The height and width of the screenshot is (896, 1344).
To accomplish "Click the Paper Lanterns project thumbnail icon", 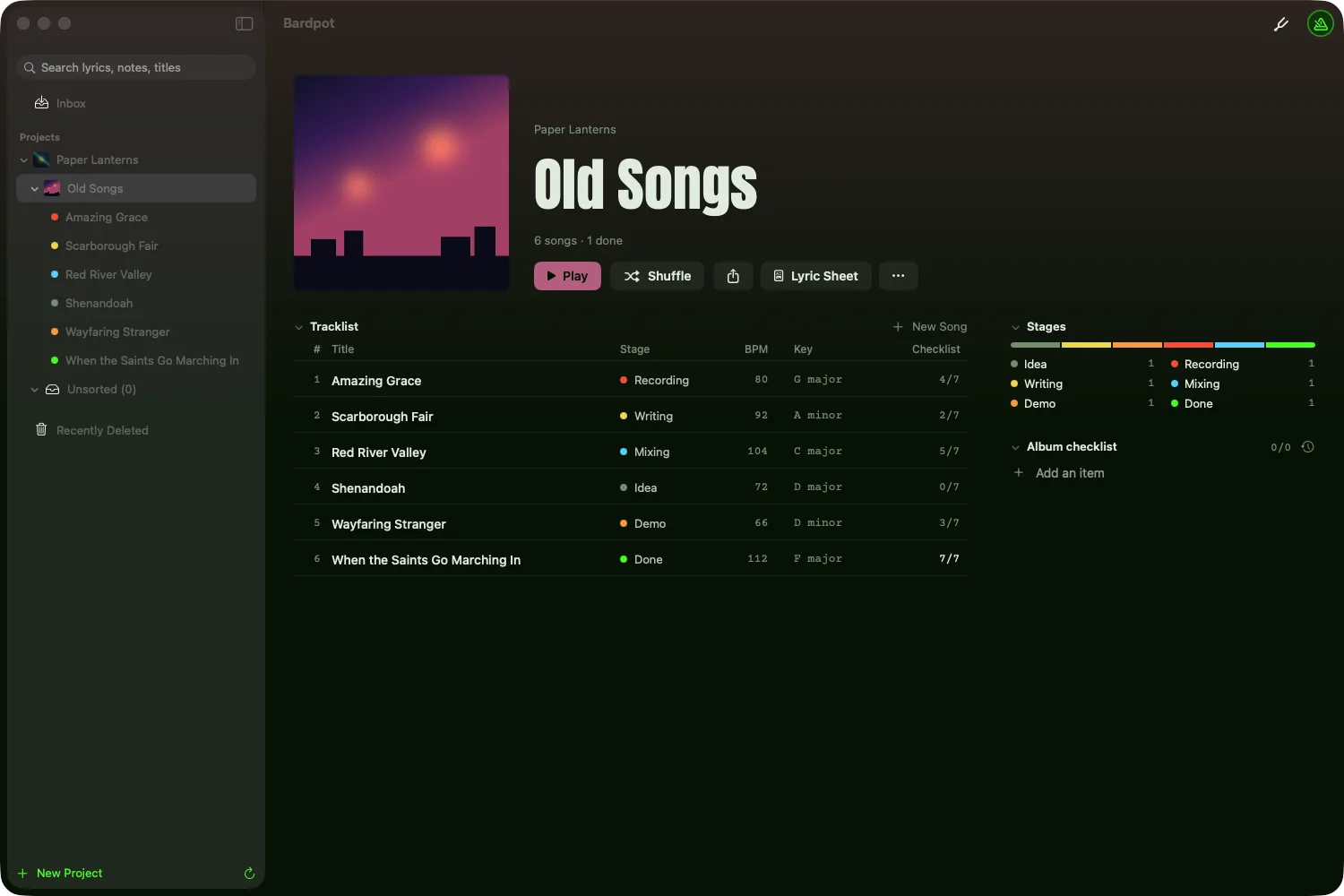I will pos(41,160).
